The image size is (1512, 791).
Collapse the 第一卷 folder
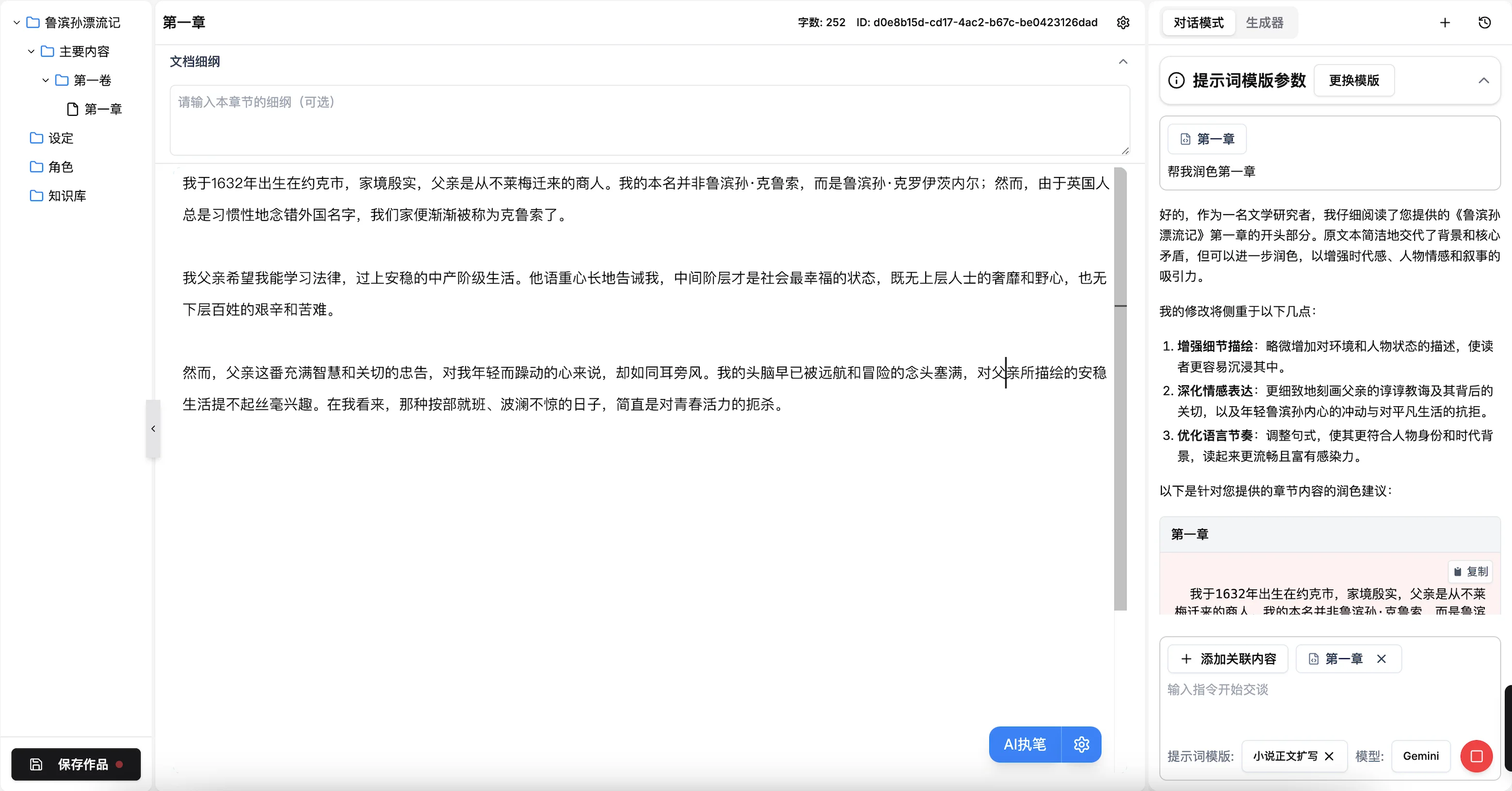coord(46,80)
